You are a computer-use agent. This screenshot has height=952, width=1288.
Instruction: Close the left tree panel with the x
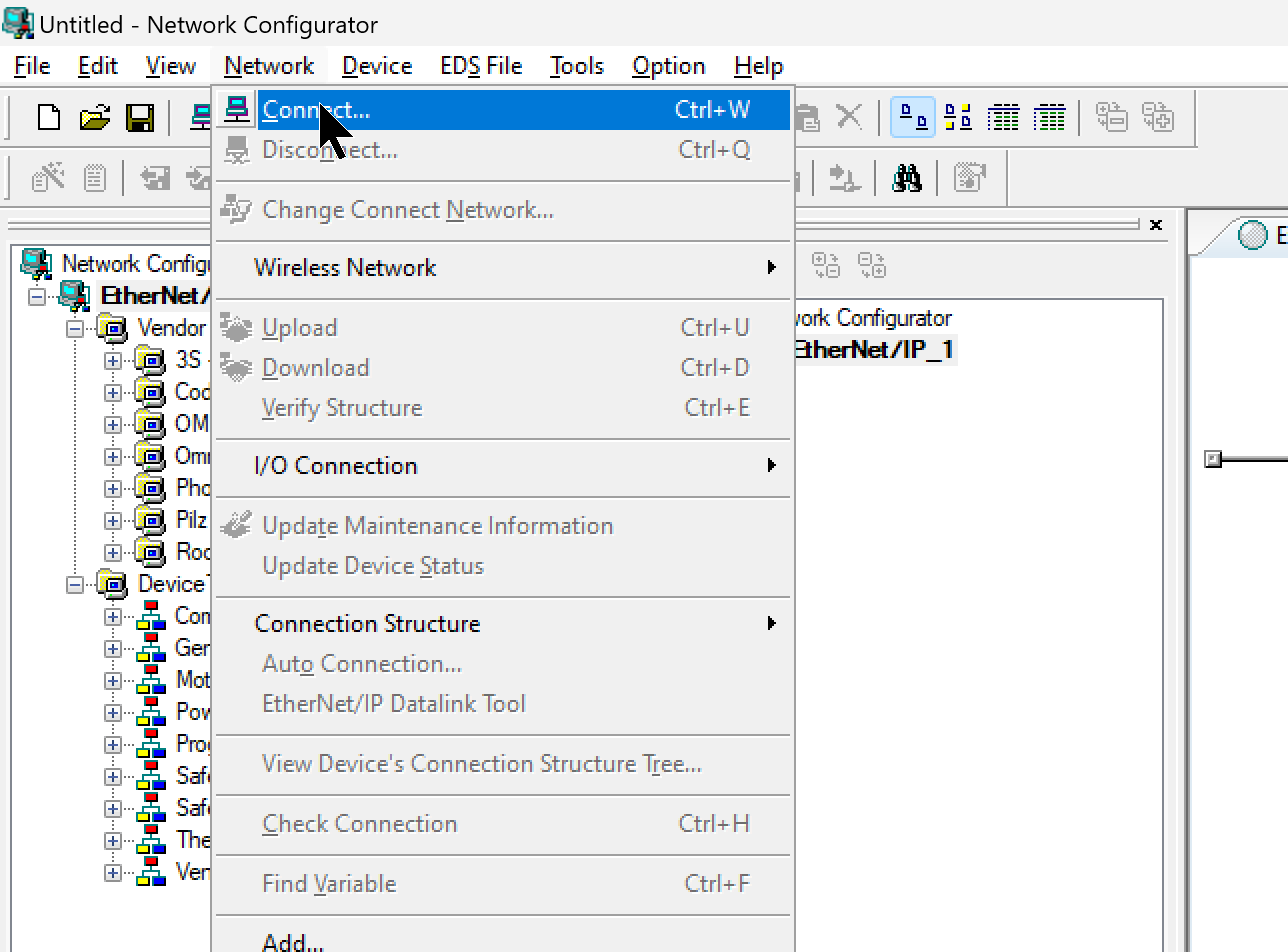pos(1156,225)
